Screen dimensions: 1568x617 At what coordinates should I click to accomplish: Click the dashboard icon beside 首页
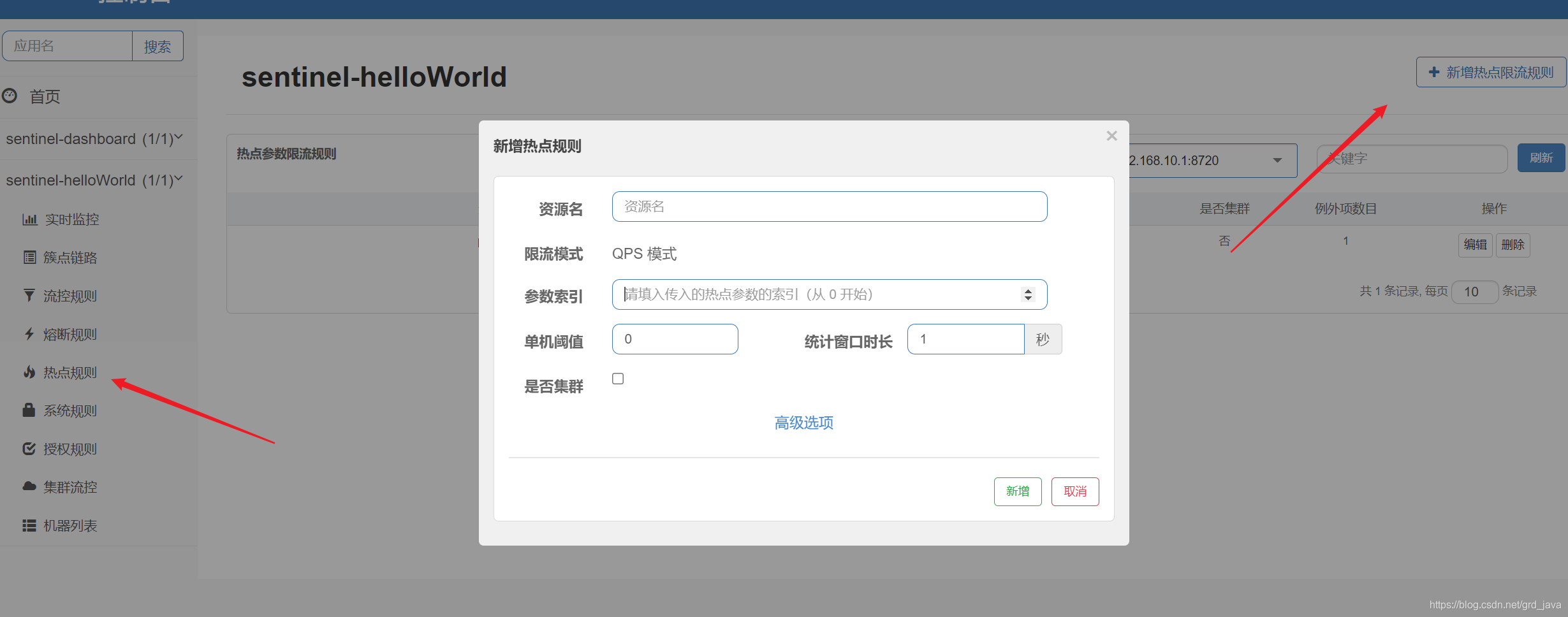(x=10, y=96)
